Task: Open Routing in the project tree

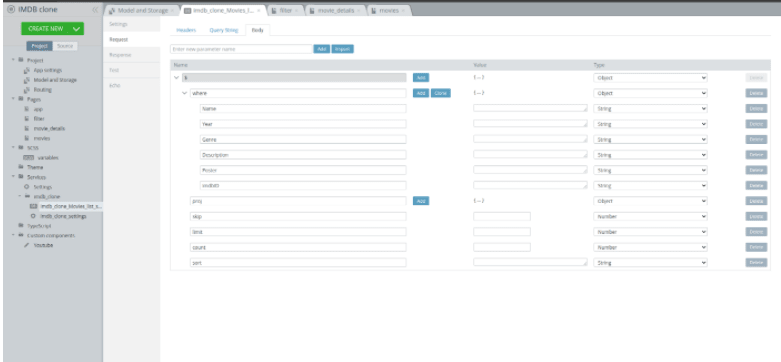Action: pos(42,90)
